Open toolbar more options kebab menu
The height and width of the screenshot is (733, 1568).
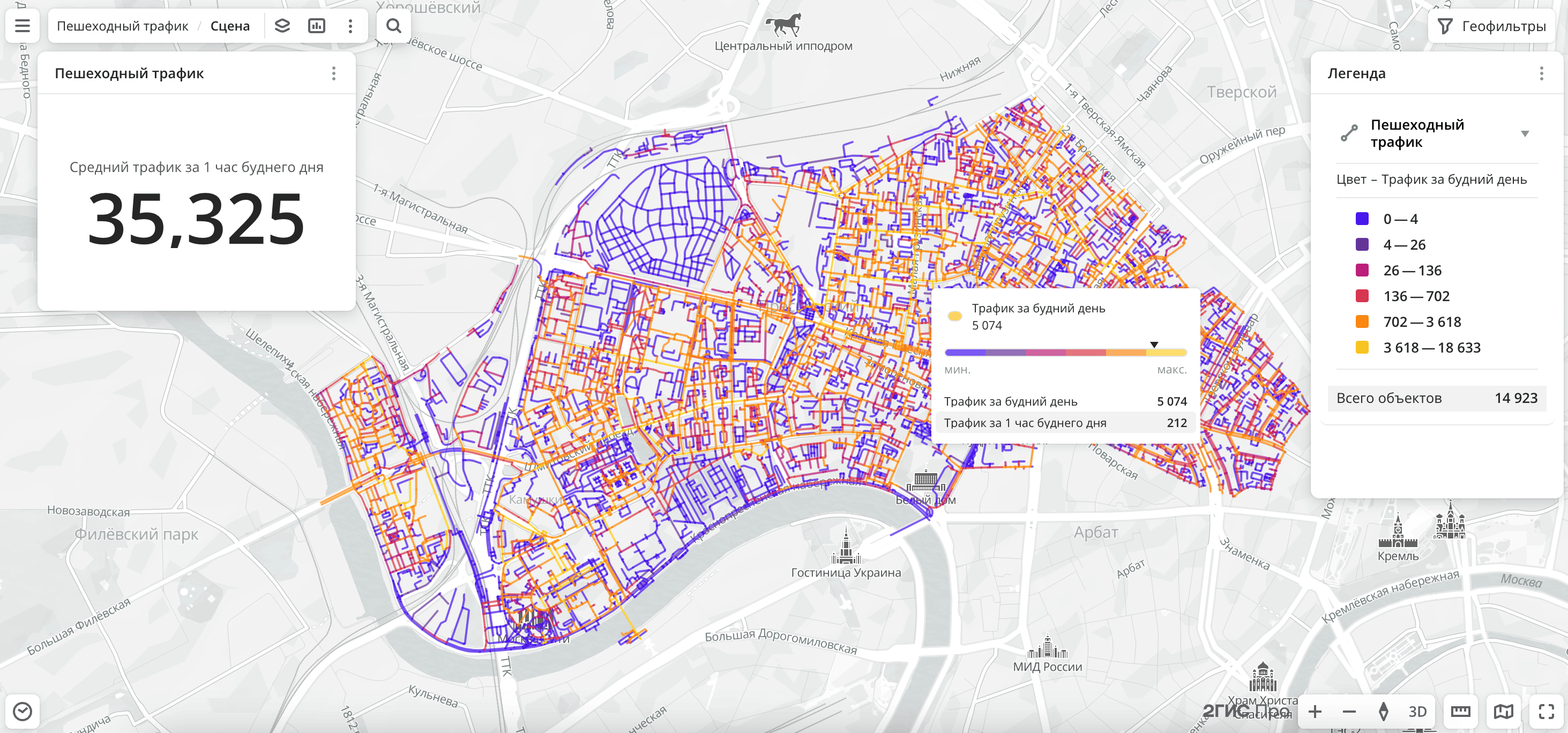coord(350,26)
